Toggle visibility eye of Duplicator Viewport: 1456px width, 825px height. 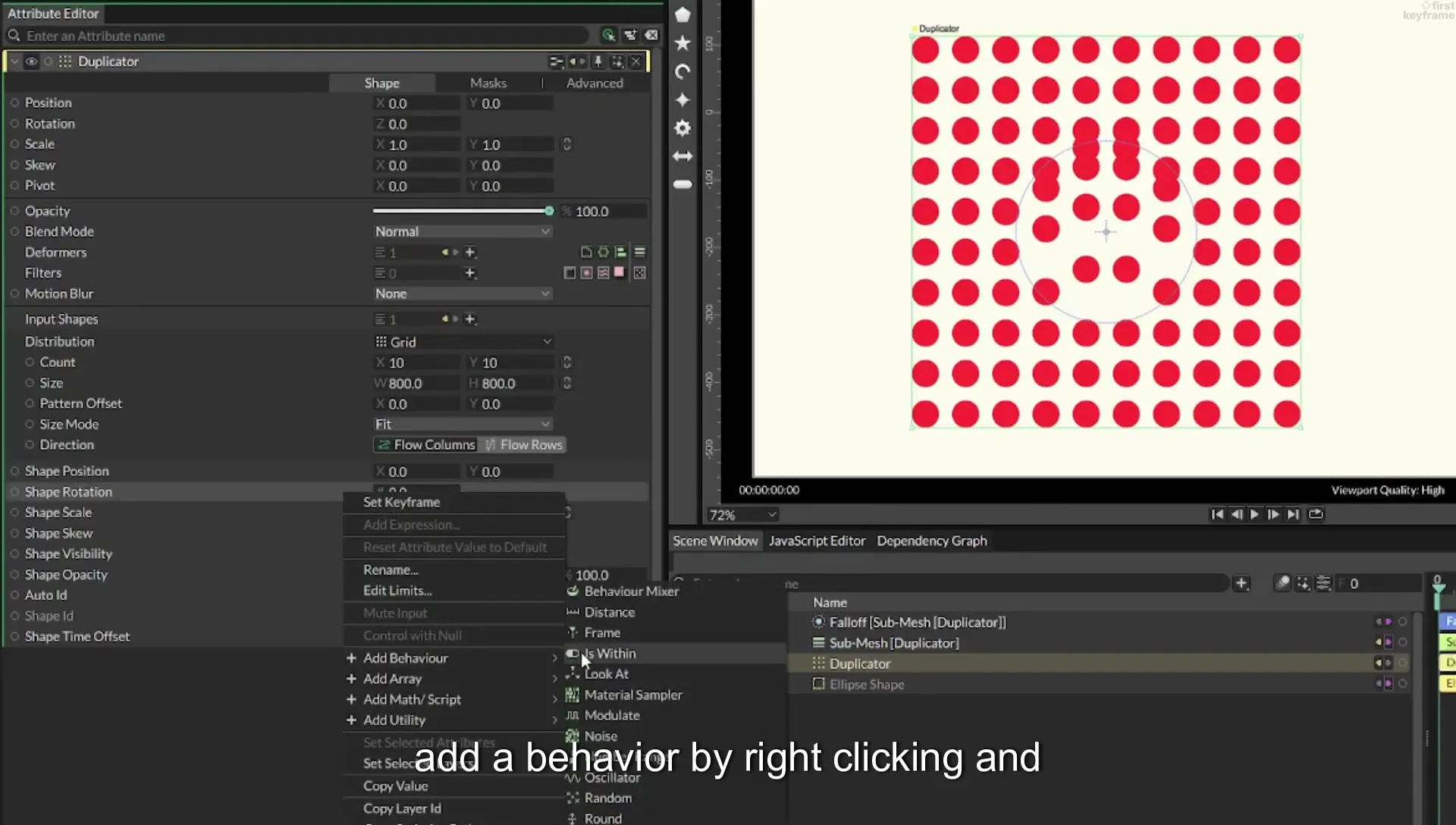point(31,61)
